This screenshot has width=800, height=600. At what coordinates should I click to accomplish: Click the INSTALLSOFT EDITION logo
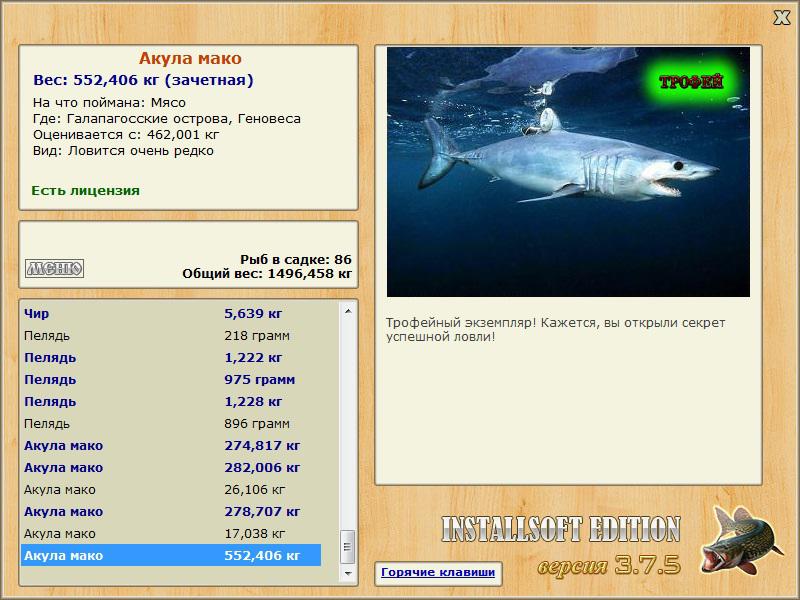tap(561, 529)
